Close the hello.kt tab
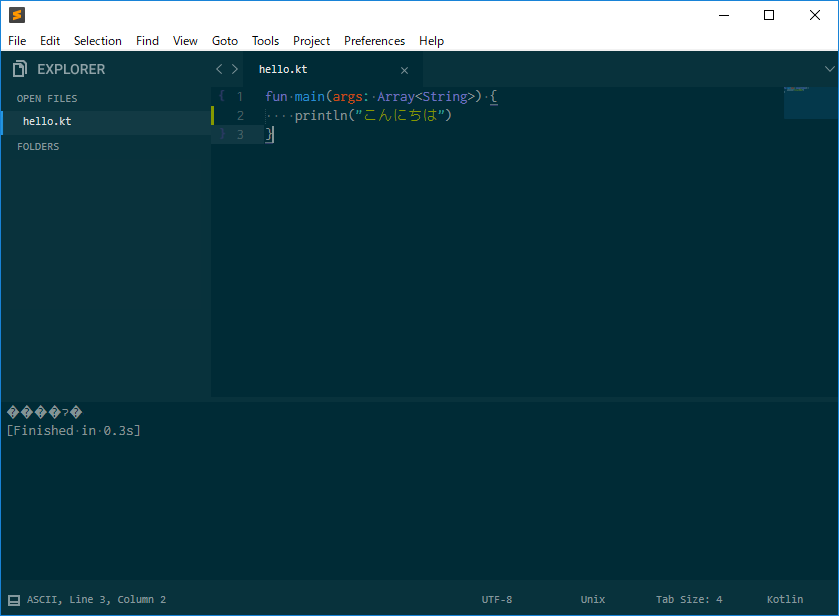Screen dimensions: 839x616 [405, 70]
